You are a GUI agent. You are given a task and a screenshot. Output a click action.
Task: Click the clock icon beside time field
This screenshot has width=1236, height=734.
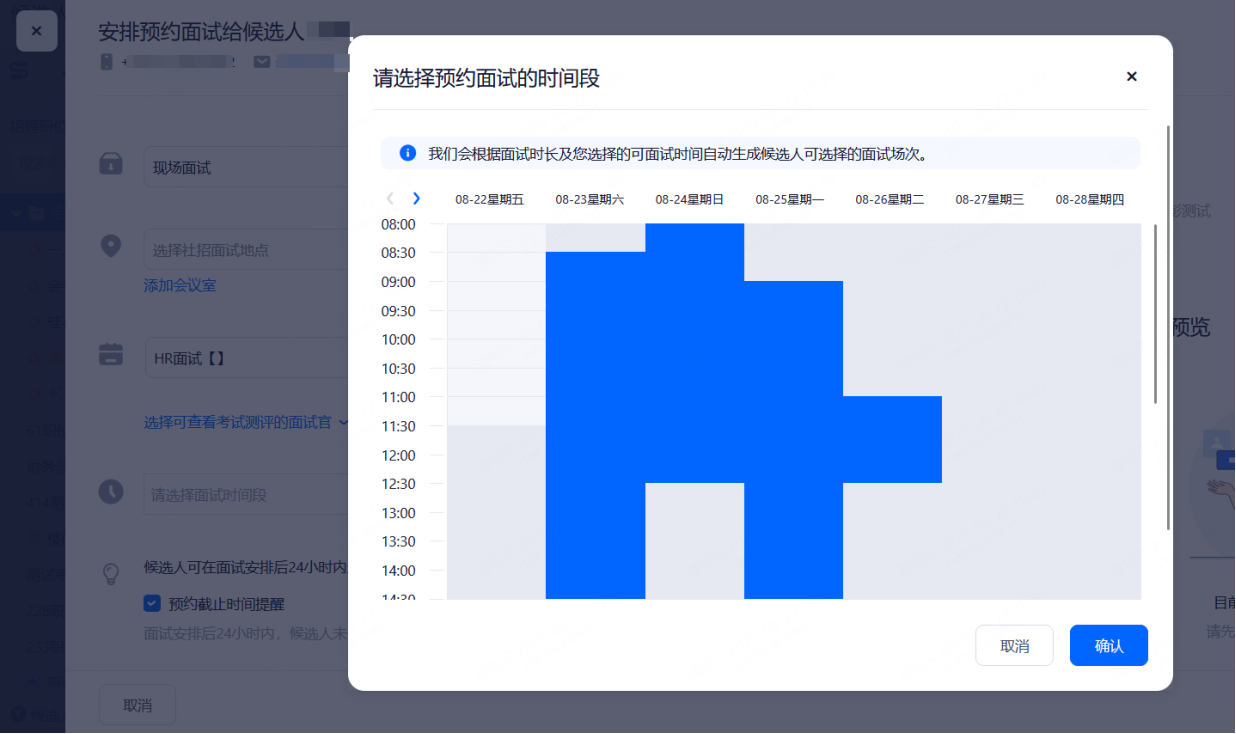(x=110, y=492)
